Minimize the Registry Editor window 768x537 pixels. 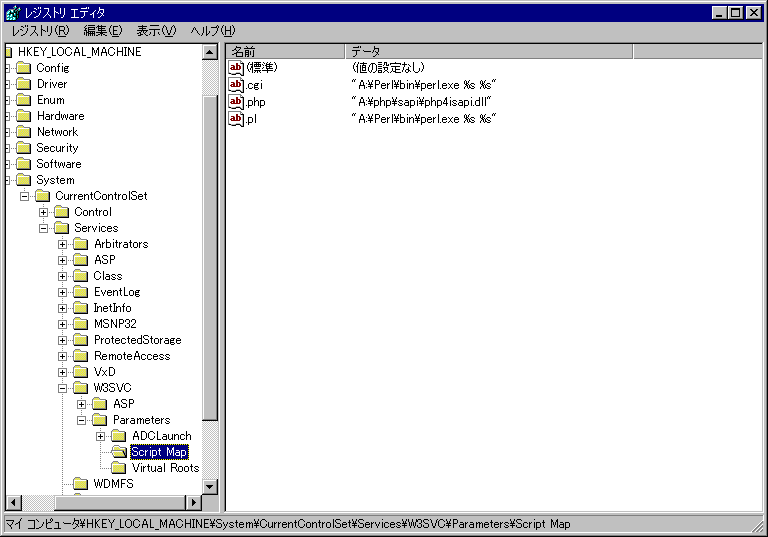719,13
